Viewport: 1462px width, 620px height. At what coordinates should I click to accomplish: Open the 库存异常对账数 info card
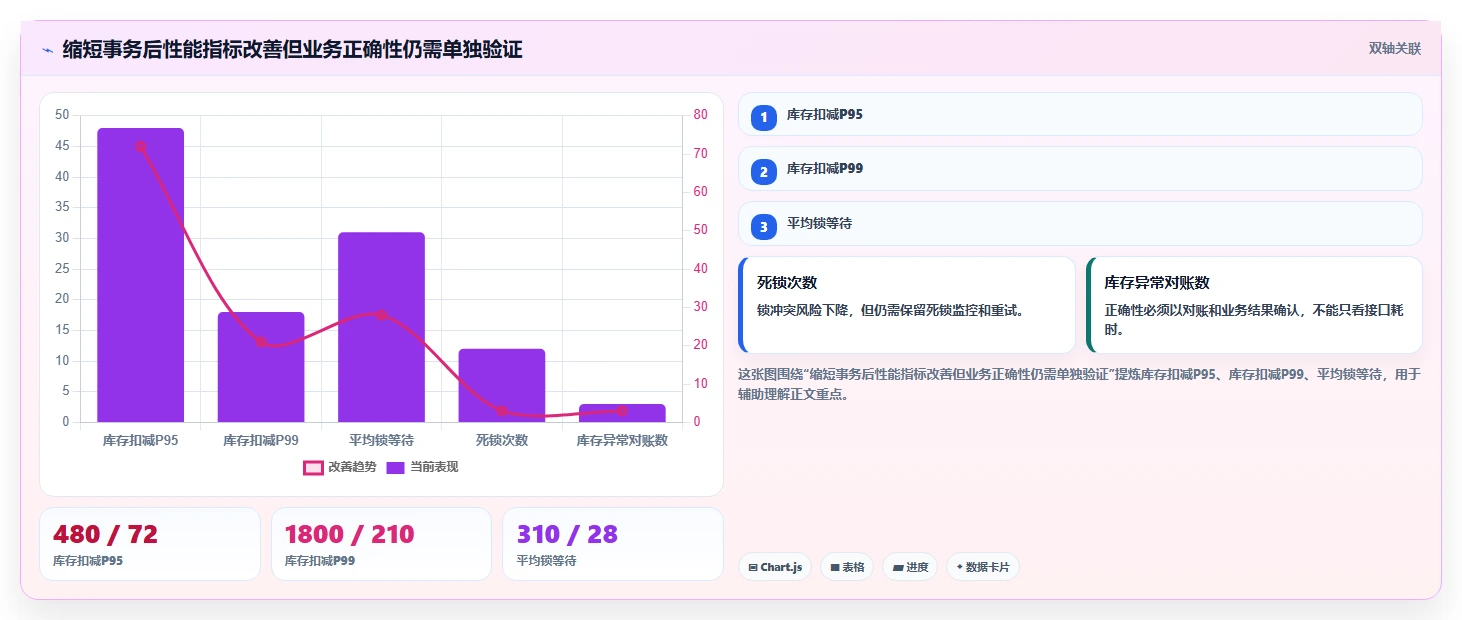(1254, 305)
